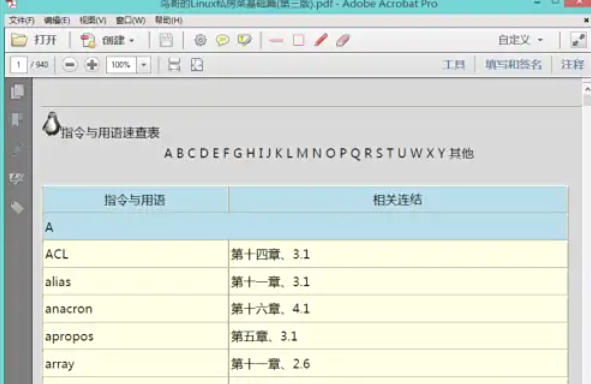The image size is (591, 384).
Task: Click the alias table cell
Action: [136, 281]
